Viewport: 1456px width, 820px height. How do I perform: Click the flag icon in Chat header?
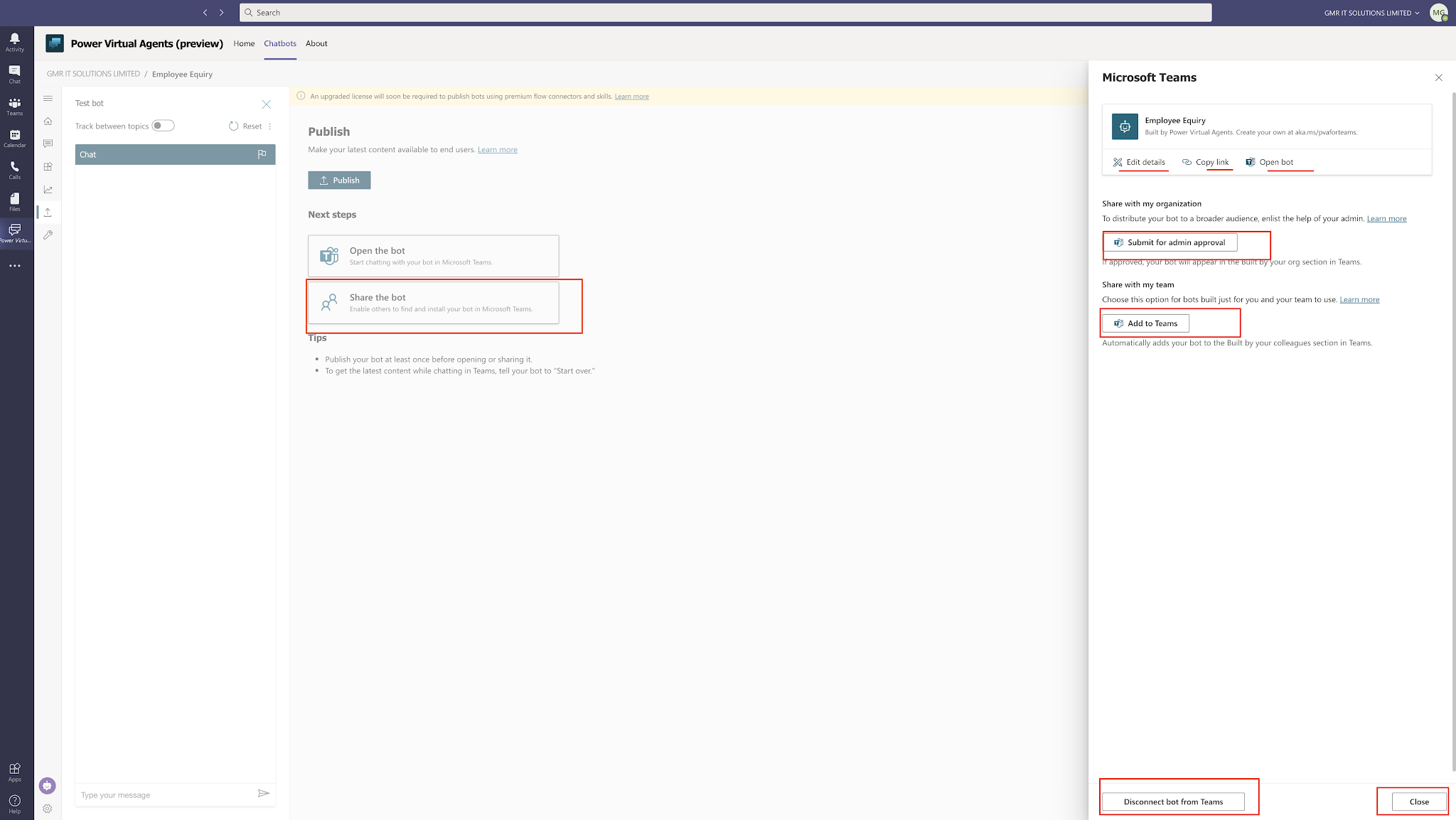pyautogui.click(x=262, y=154)
